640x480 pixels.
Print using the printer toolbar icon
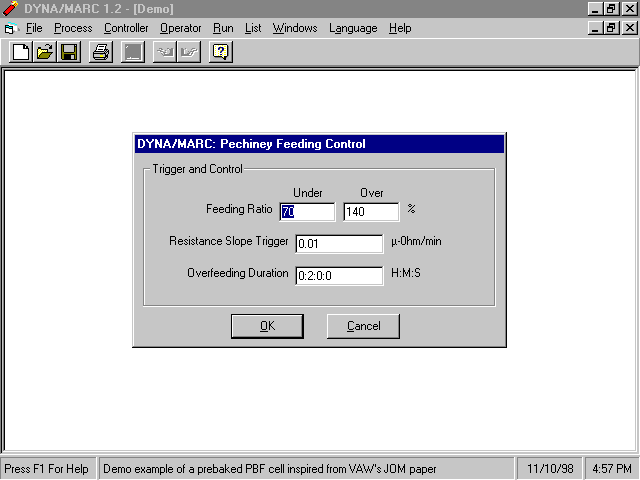tap(101, 52)
